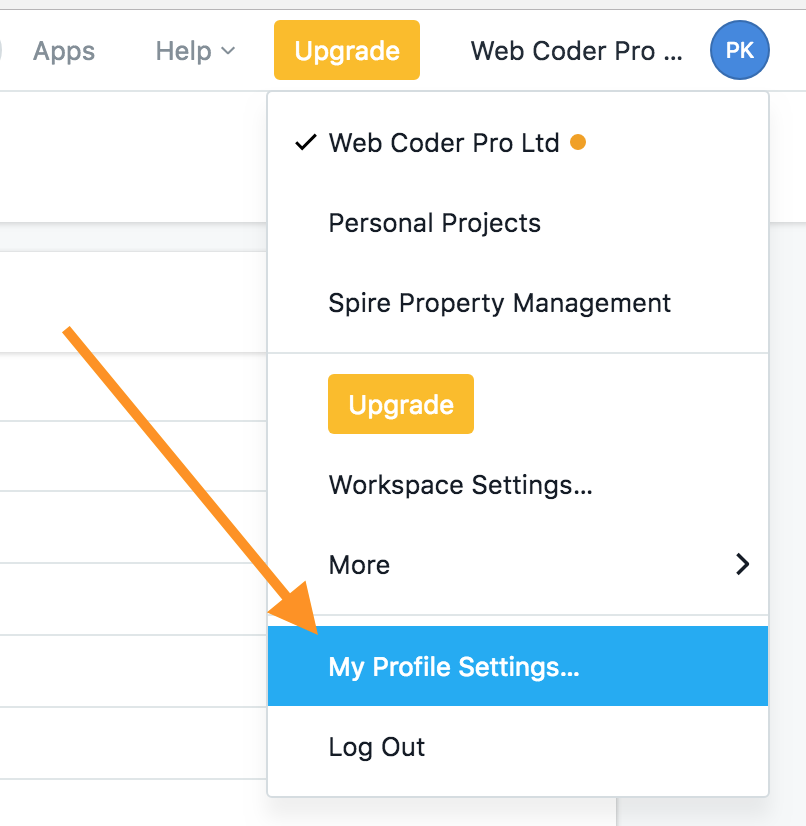This screenshot has width=806, height=826.
Task: Click the small chevron next to Help
Action: click(228, 51)
